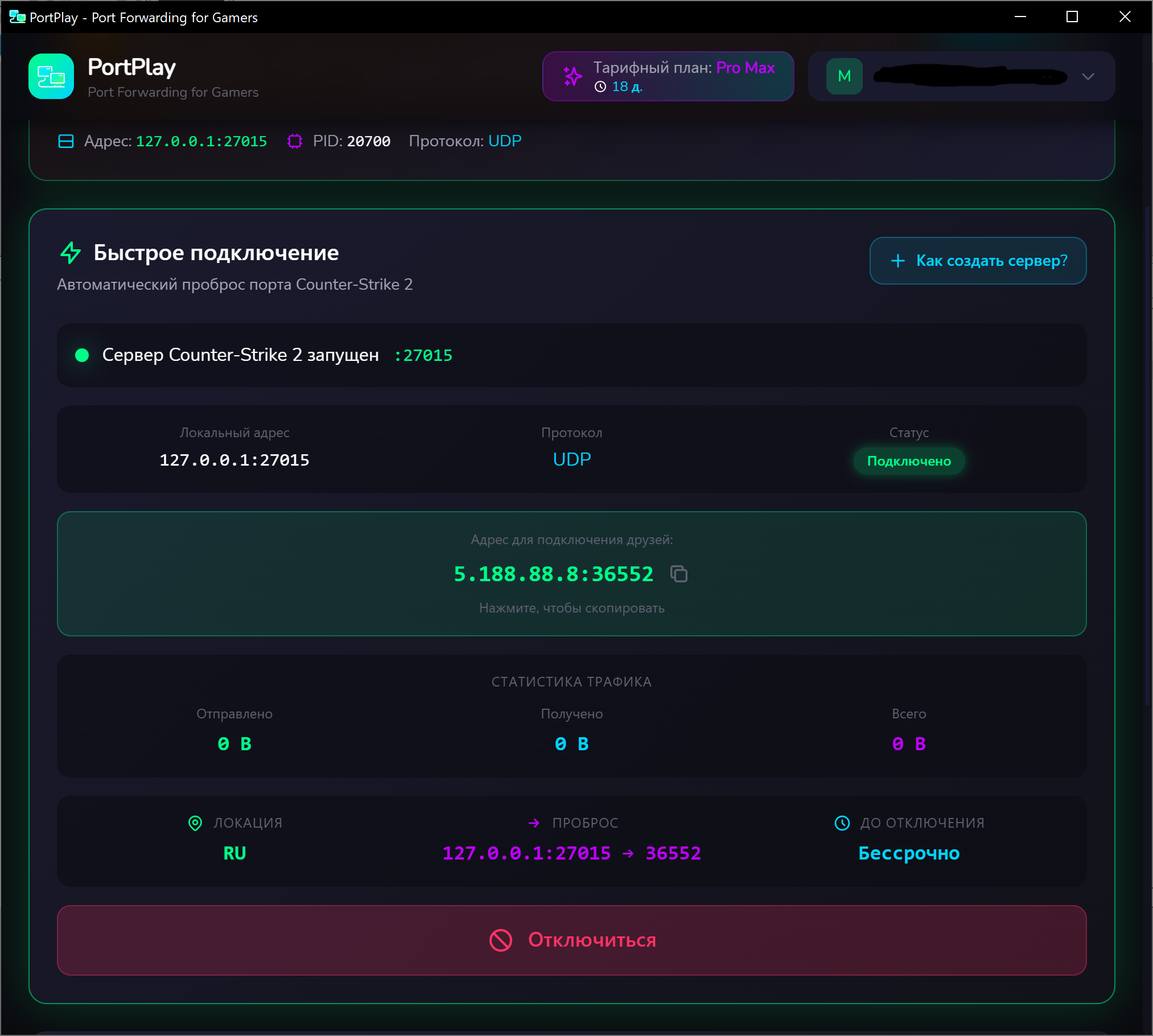Expand the user account dropdown chevron
The height and width of the screenshot is (1036, 1153).
pyautogui.click(x=1088, y=76)
